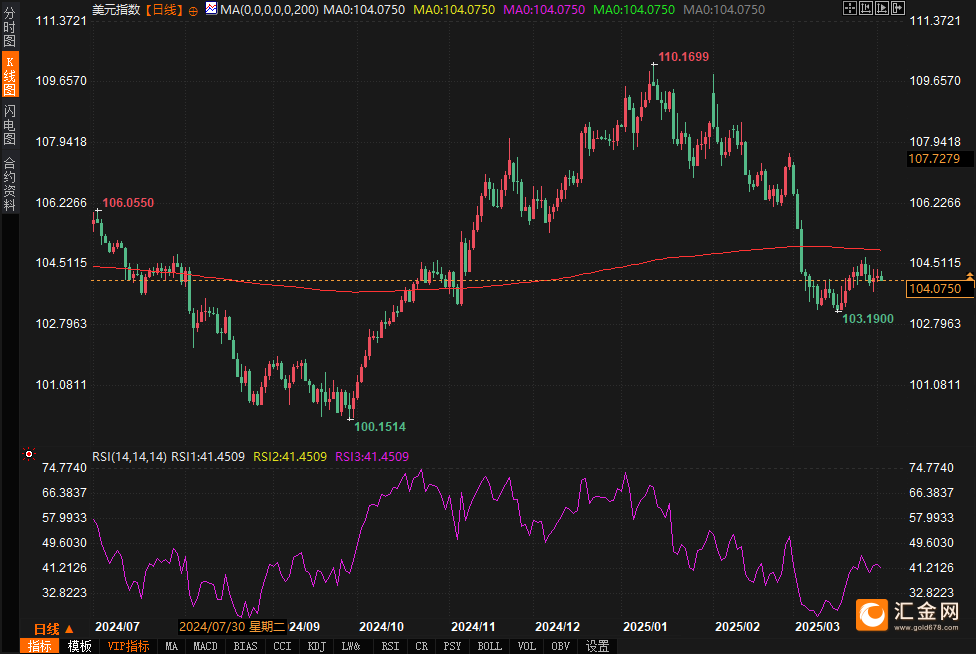Viewport: 976px width, 654px height.
Task: Select the OBV indicator button
Action: pyautogui.click(x=560, y=646)
